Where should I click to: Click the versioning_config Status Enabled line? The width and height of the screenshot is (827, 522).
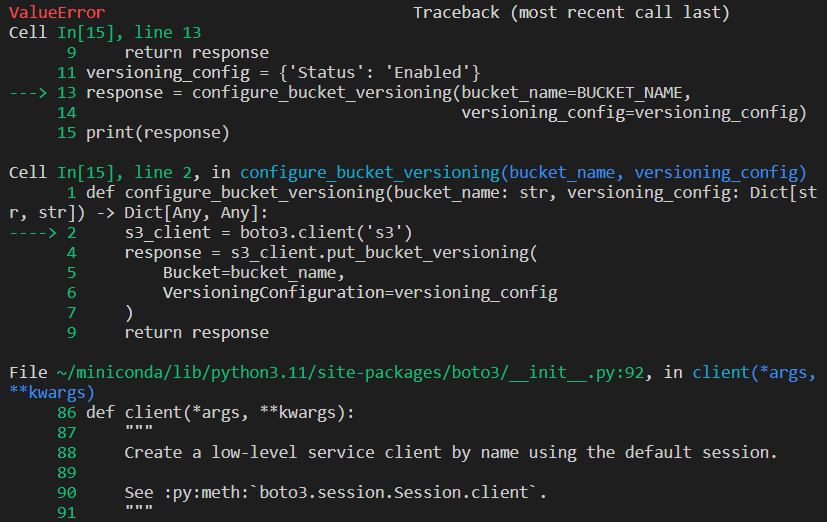(283, 72)
